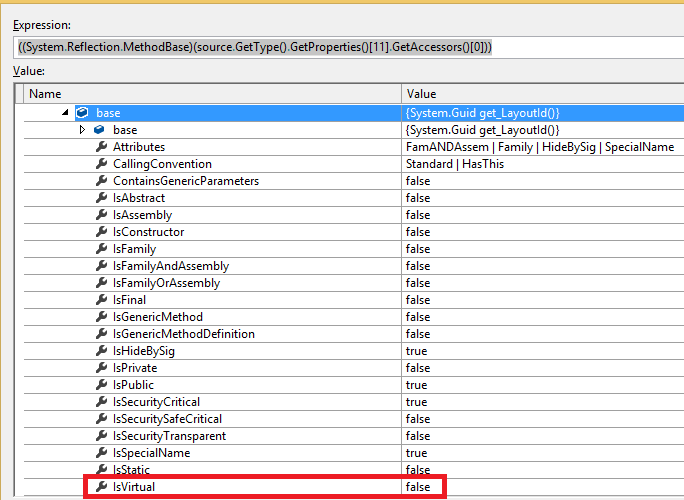Select the IsGenericMethod property name
The width and height of the screenshot is (684, 500).
coord(158,317)
